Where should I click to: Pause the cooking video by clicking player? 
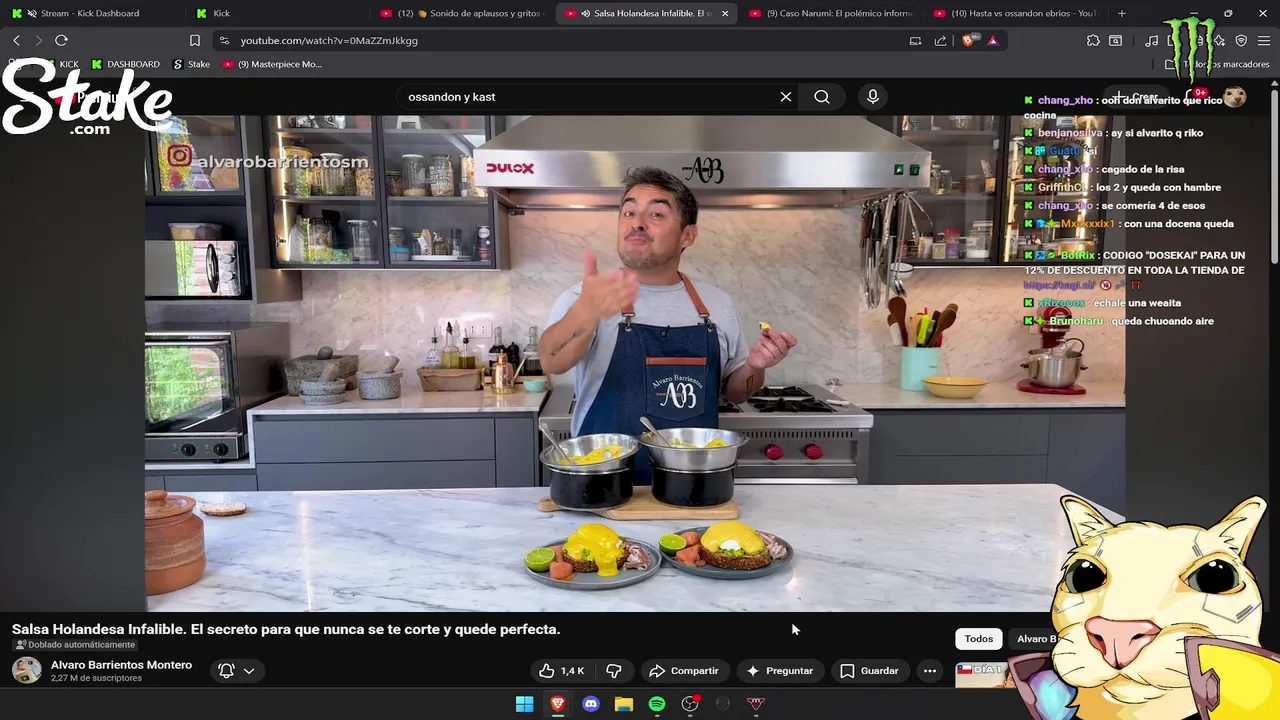click(x=635, y=363)
